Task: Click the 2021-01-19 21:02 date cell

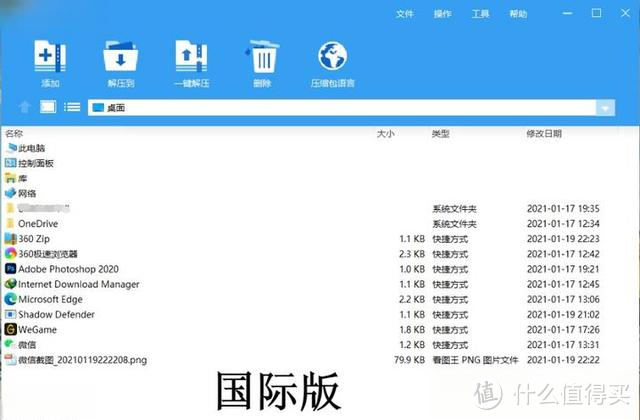Action: 563,314
